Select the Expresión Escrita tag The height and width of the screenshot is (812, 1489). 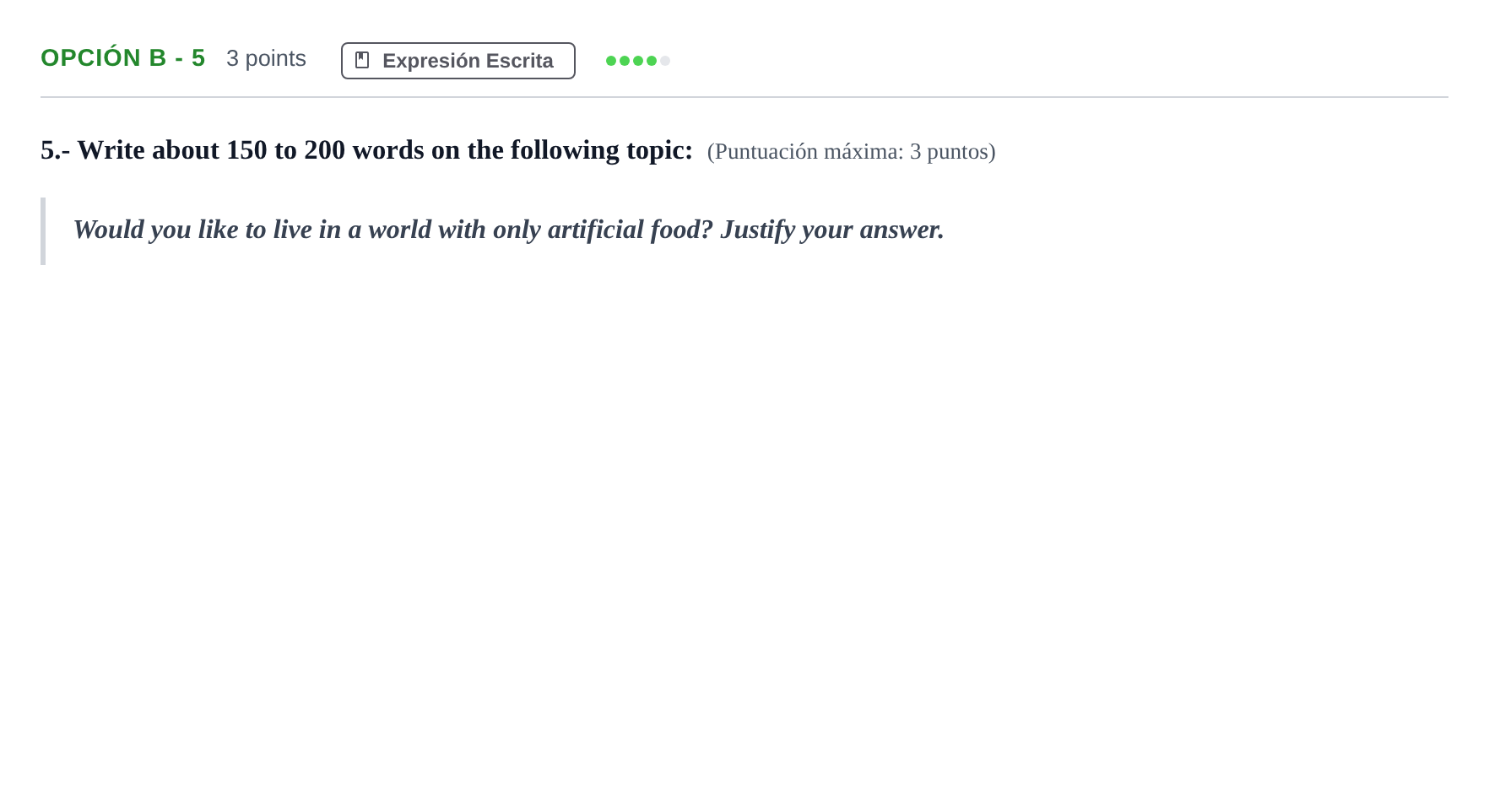pyautogui.click(x=458, y=61)
